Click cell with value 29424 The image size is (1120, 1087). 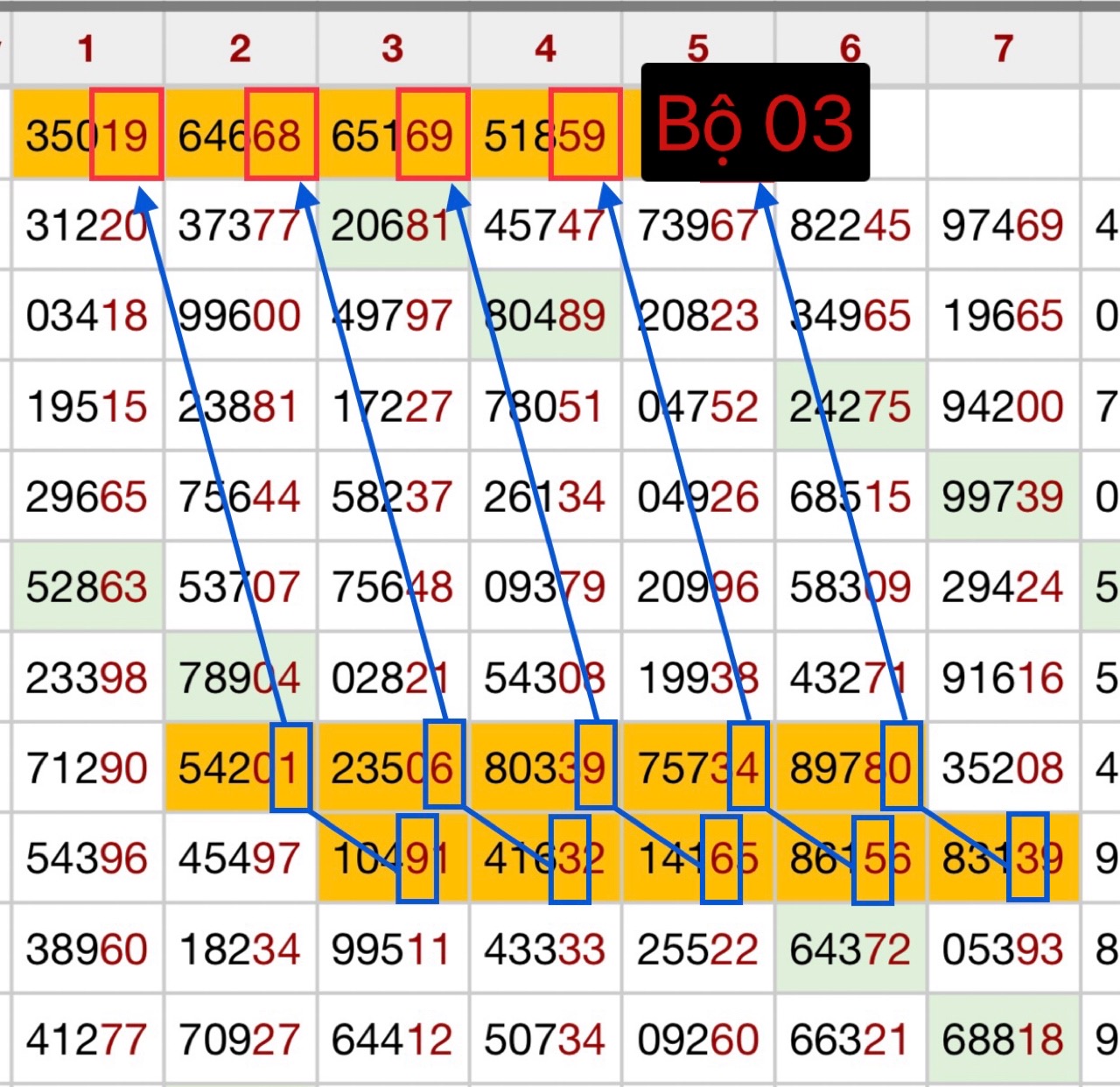[x=1004, y=586]
